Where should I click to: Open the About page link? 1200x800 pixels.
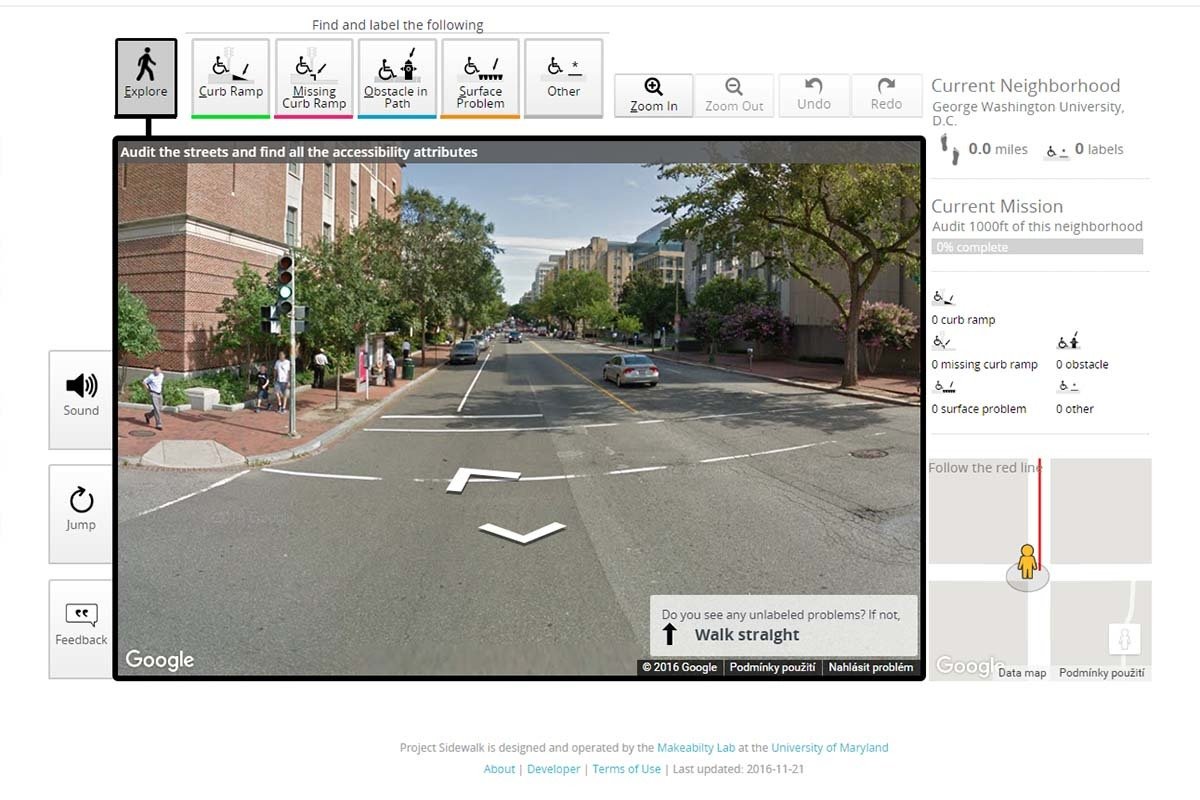499,769
